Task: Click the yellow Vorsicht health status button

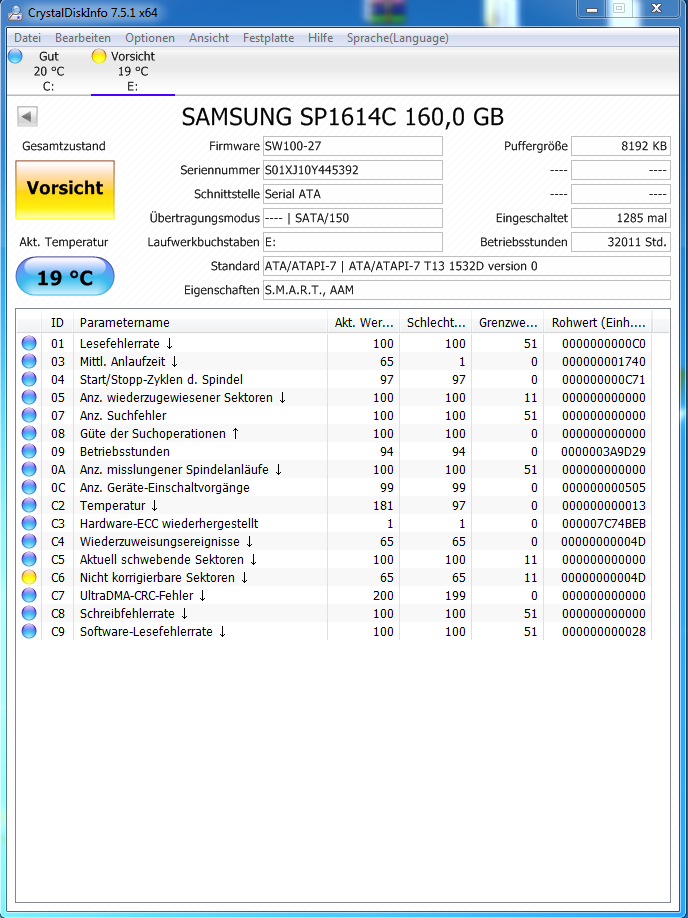Action: click(x=65, y=190)
